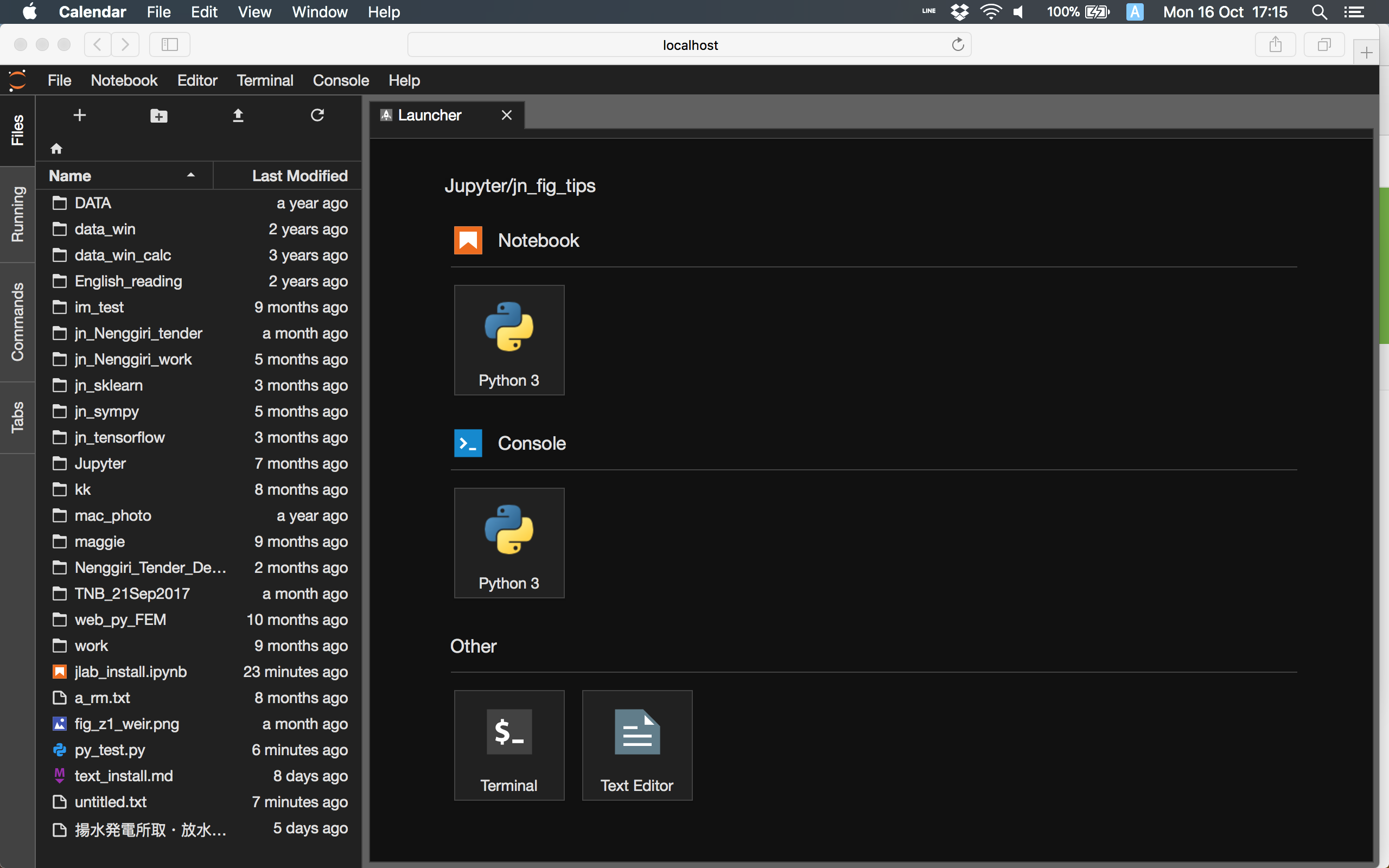The height and width of the screenshot is (868, 1389).
Task: Select the DATA folder
Action: 199,203
